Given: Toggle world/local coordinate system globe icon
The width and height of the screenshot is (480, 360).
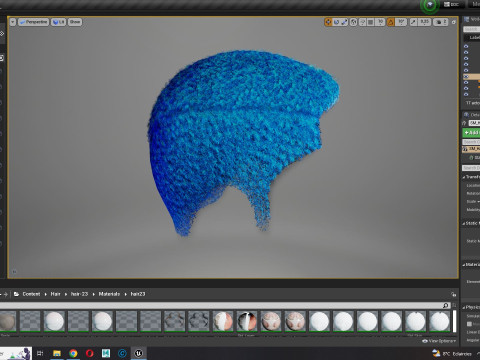Looking at the screenshot, I should click(354, 22).
